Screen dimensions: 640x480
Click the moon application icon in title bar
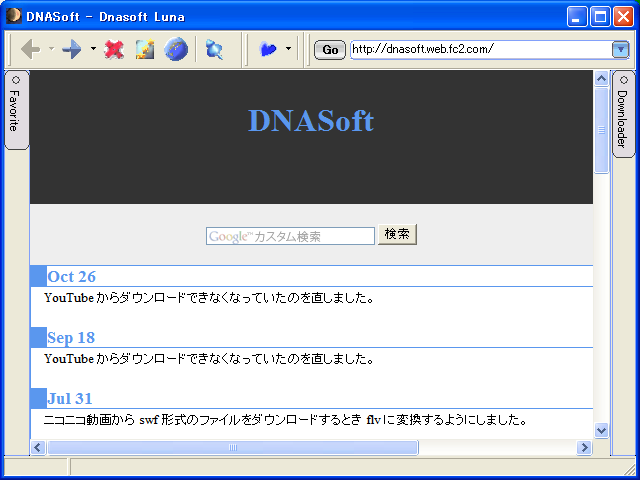pos(13,16)
